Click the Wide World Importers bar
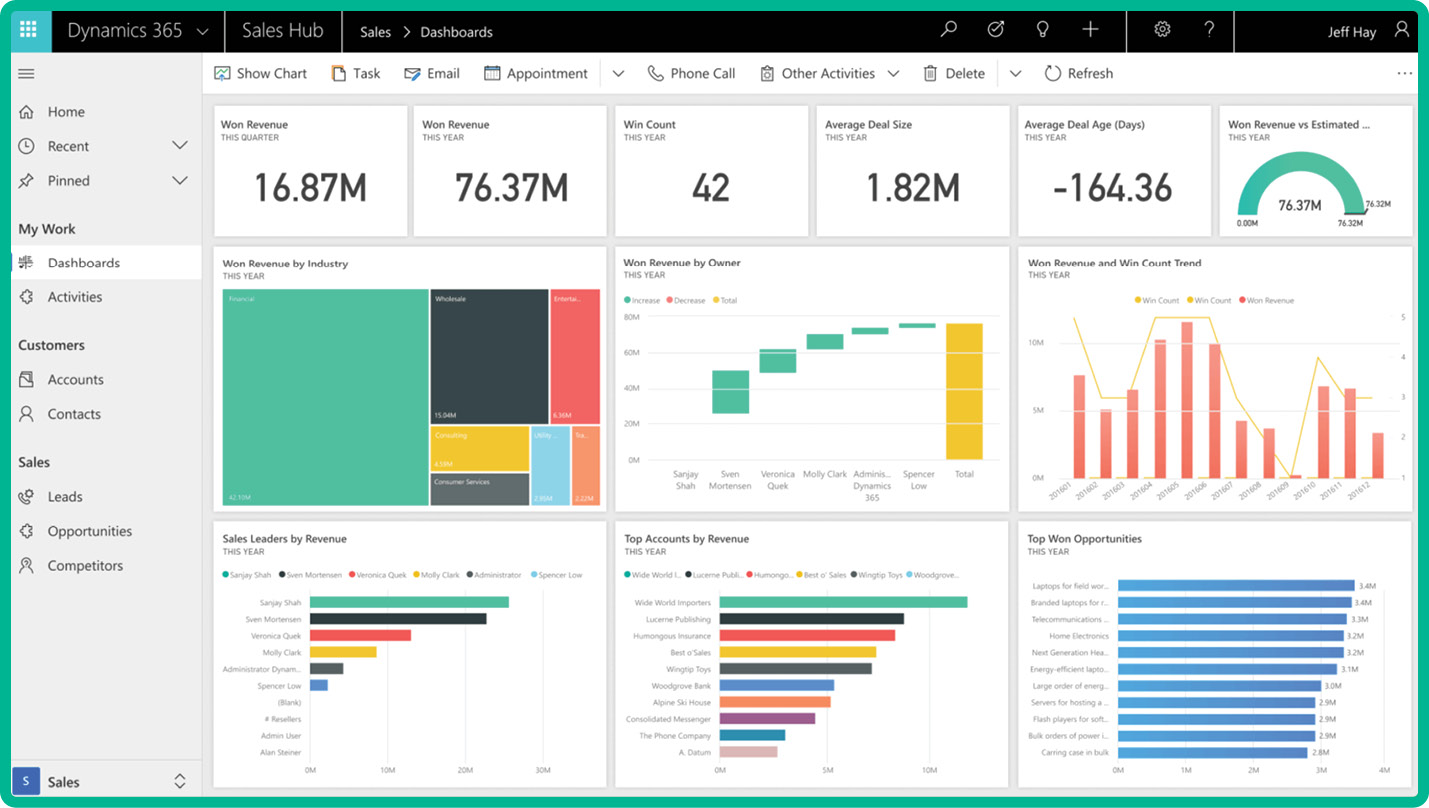 click(x=843, y=602)
